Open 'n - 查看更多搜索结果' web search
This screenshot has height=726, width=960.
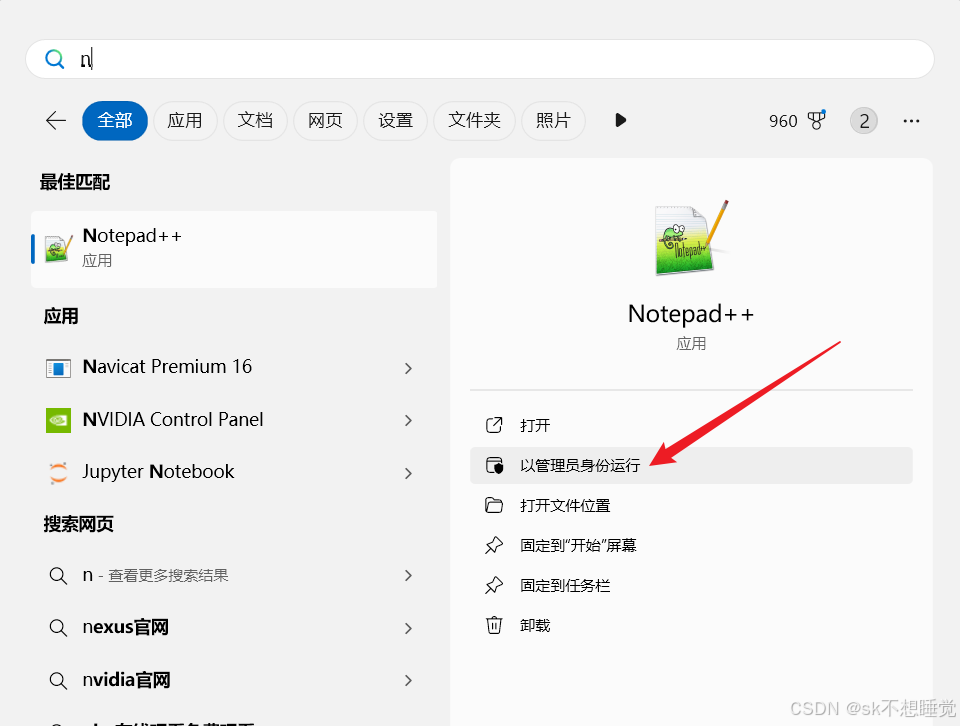click(x=234, y=575)
